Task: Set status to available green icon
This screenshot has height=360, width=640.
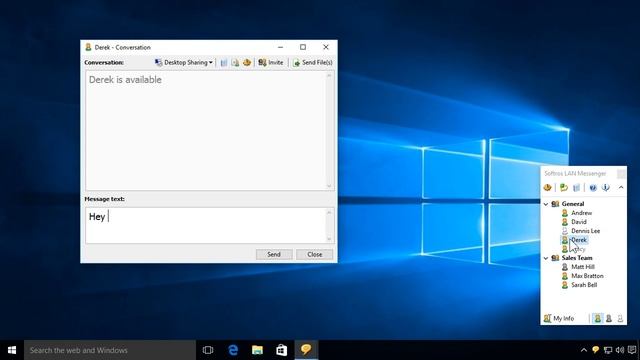Action: (x=598, y=318)
